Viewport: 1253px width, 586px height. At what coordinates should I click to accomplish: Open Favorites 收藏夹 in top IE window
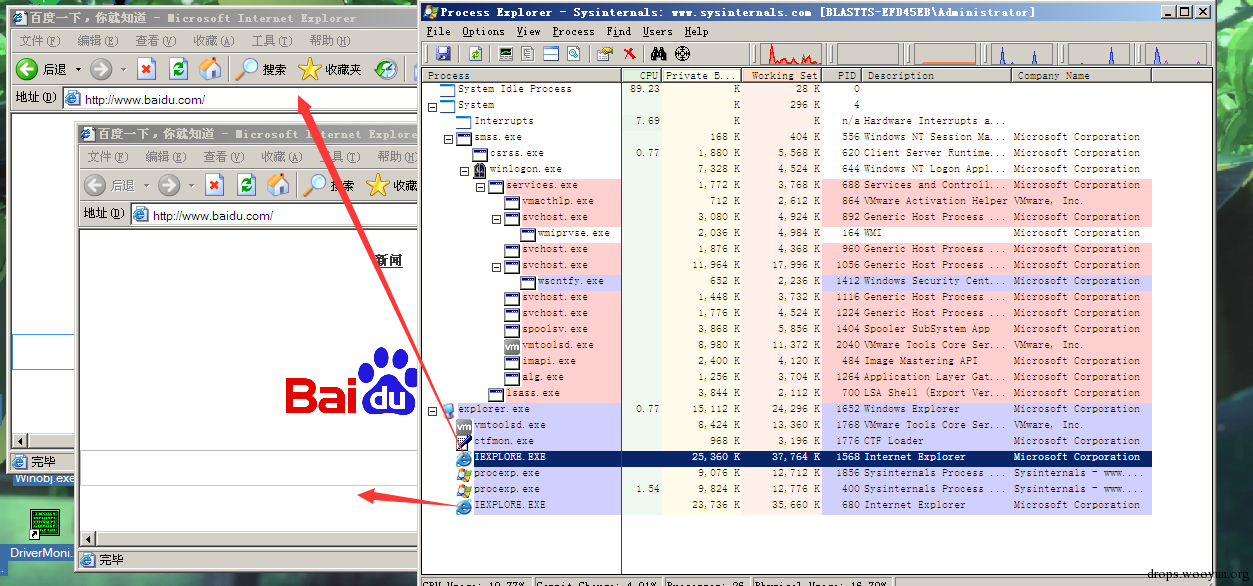(331, 69)
